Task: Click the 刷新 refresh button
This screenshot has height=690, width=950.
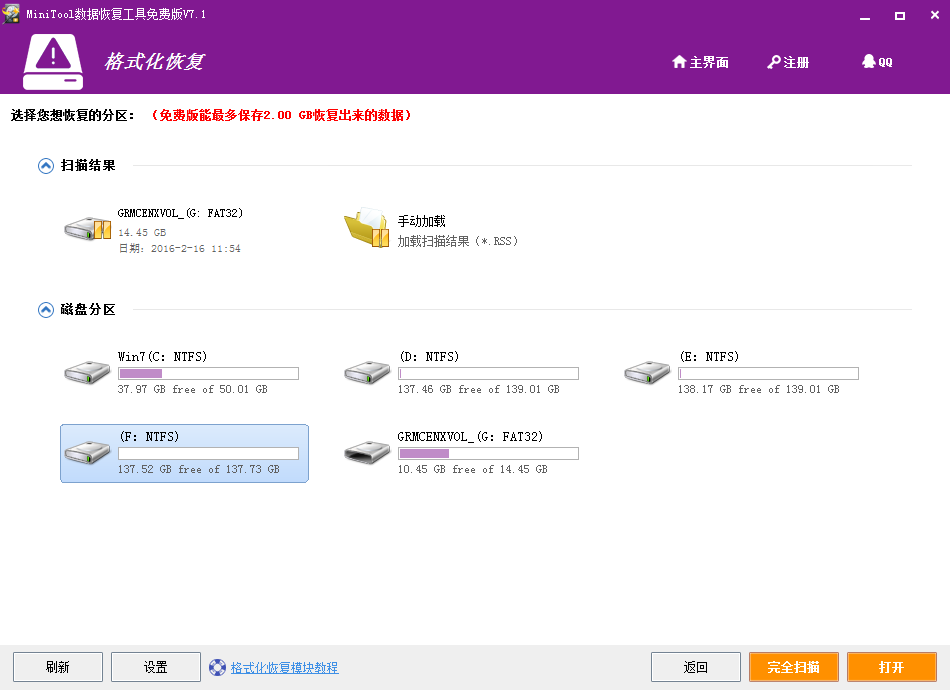Action: click(58, 667)
